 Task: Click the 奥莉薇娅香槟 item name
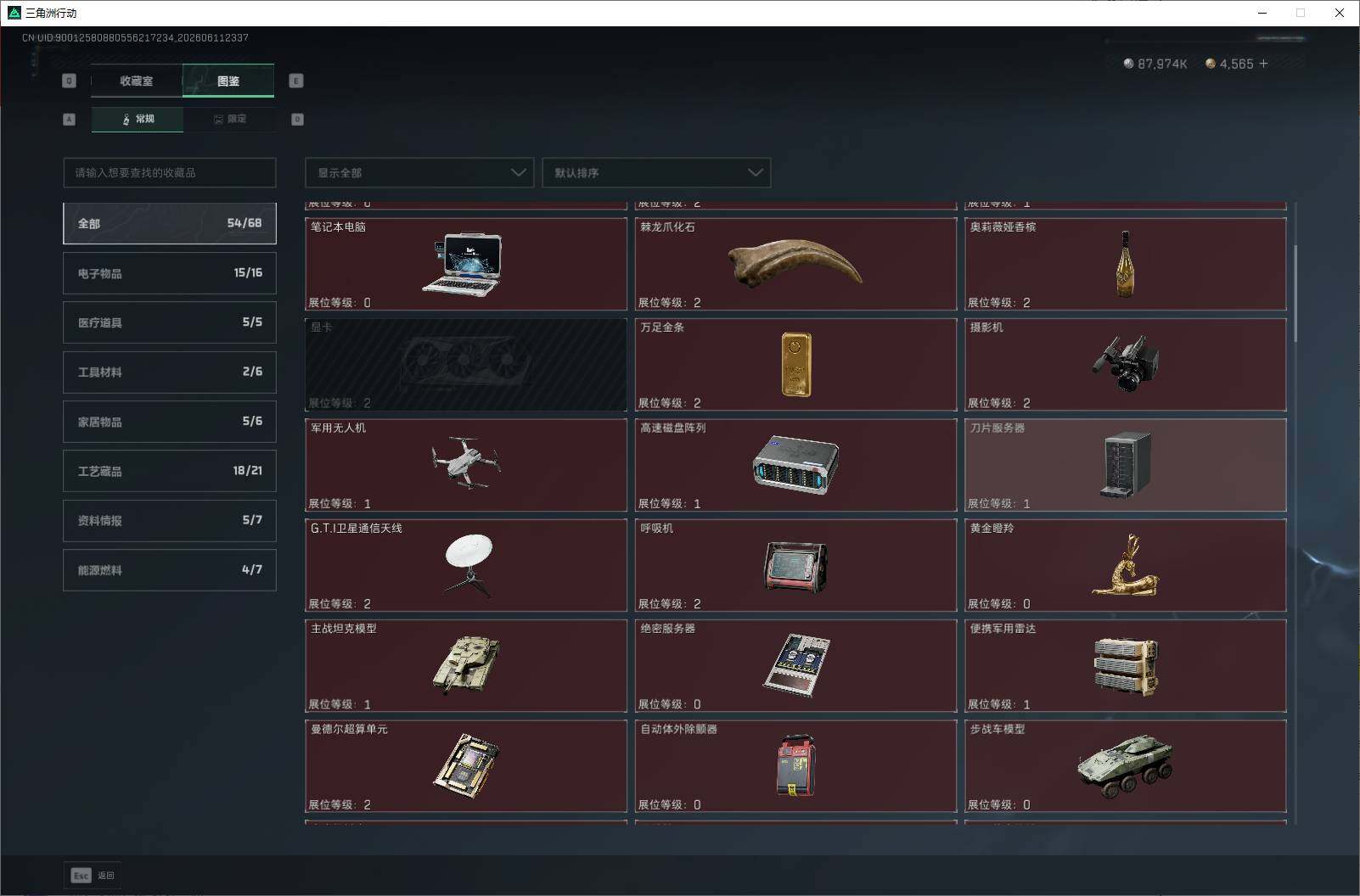point(1003,227)
